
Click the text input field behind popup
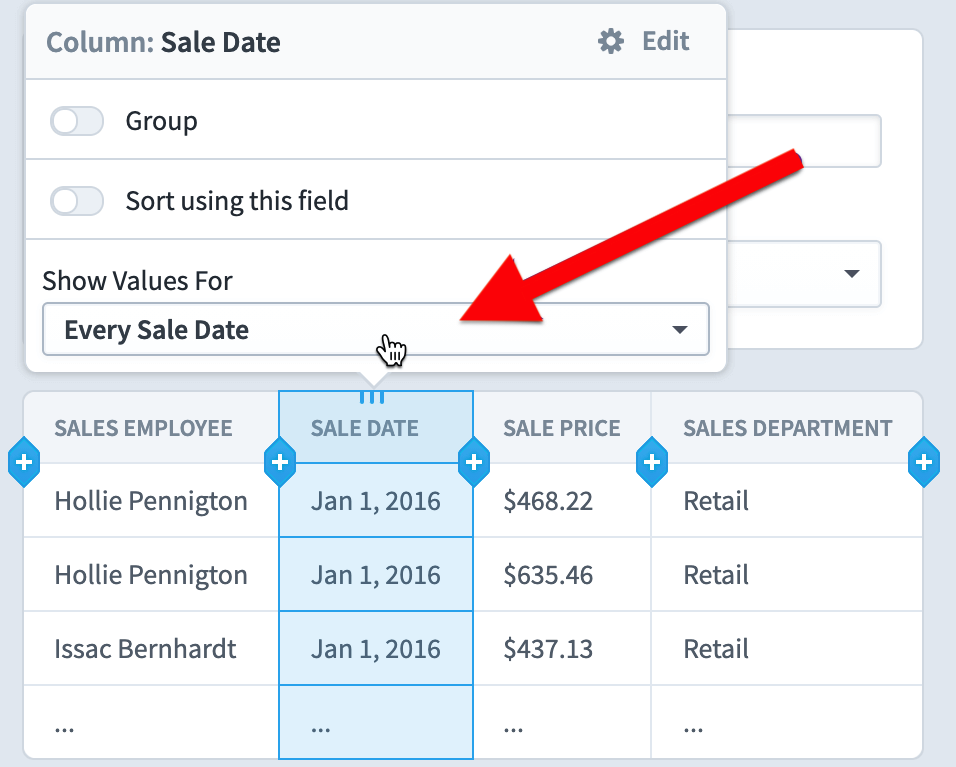pos(804,141)
